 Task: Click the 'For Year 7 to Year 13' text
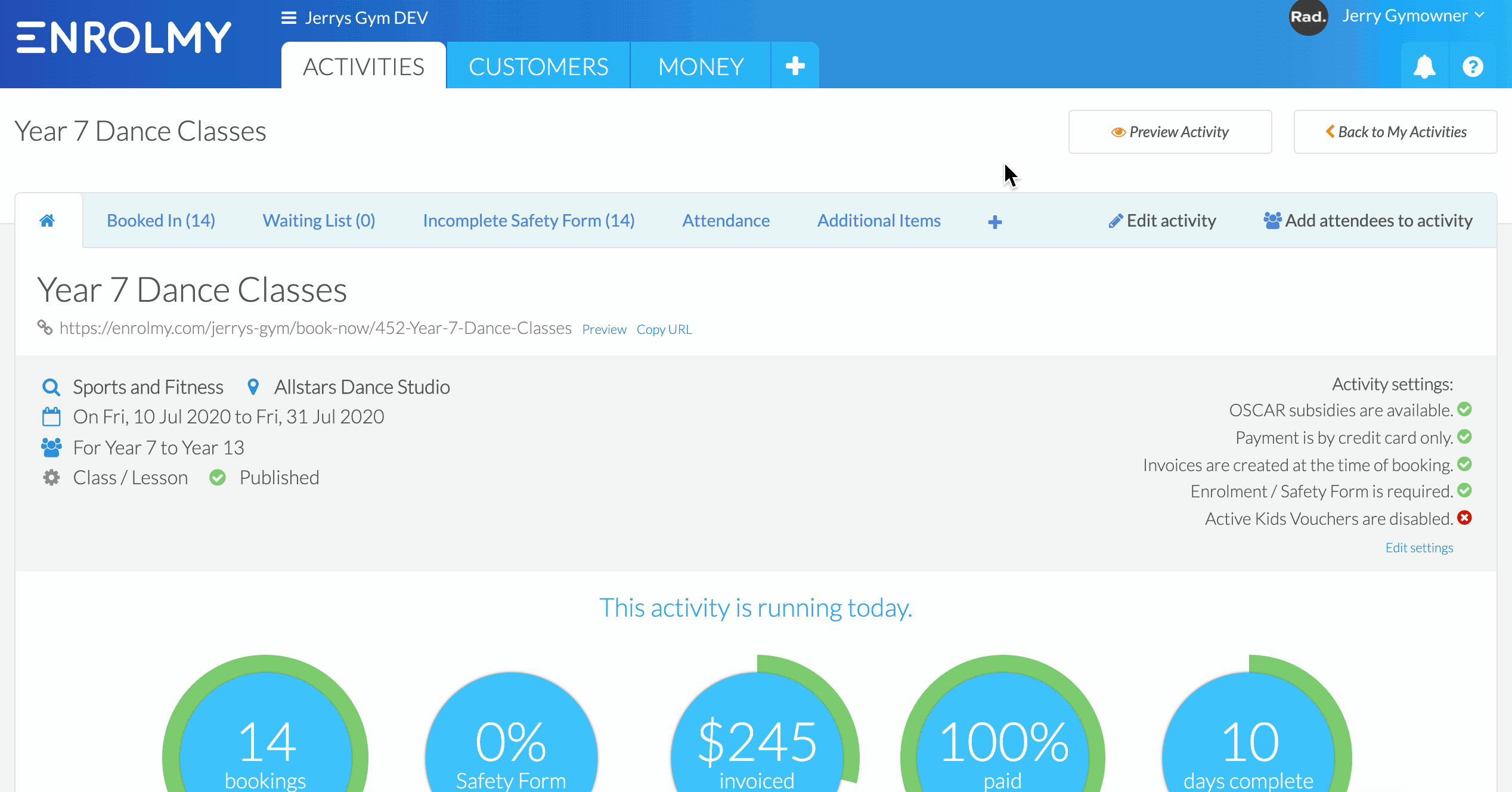pos(159,447)
